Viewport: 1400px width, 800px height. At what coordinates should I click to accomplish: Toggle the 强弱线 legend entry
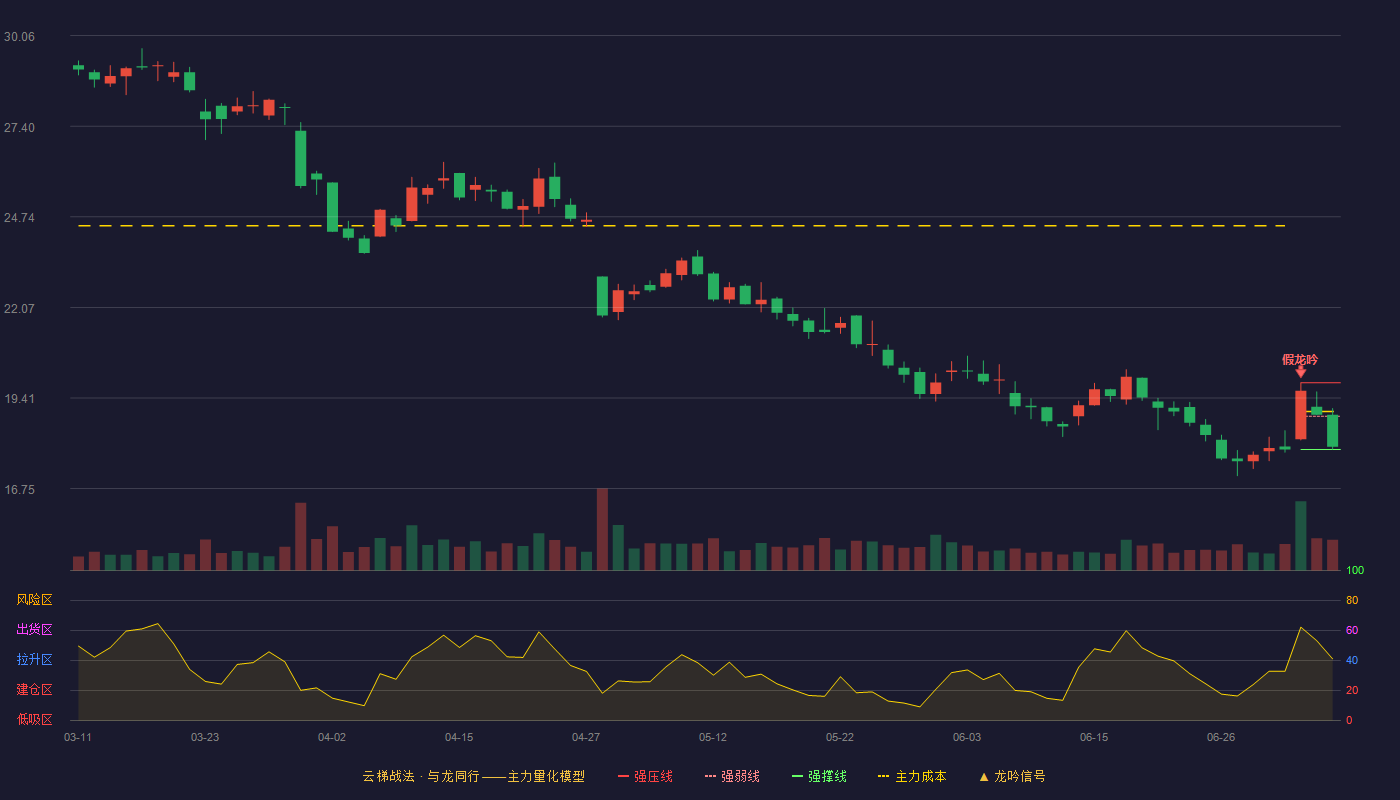[732, 776]
